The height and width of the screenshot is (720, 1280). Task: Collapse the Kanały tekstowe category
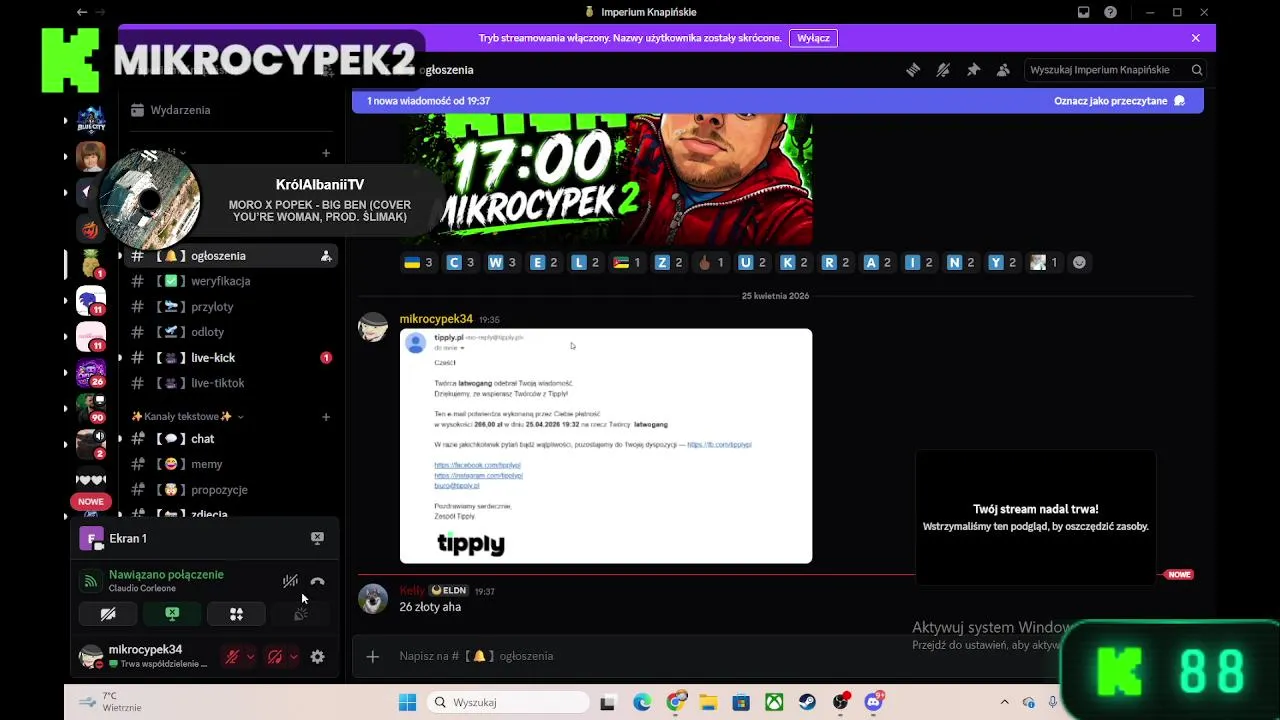(187, 416)
